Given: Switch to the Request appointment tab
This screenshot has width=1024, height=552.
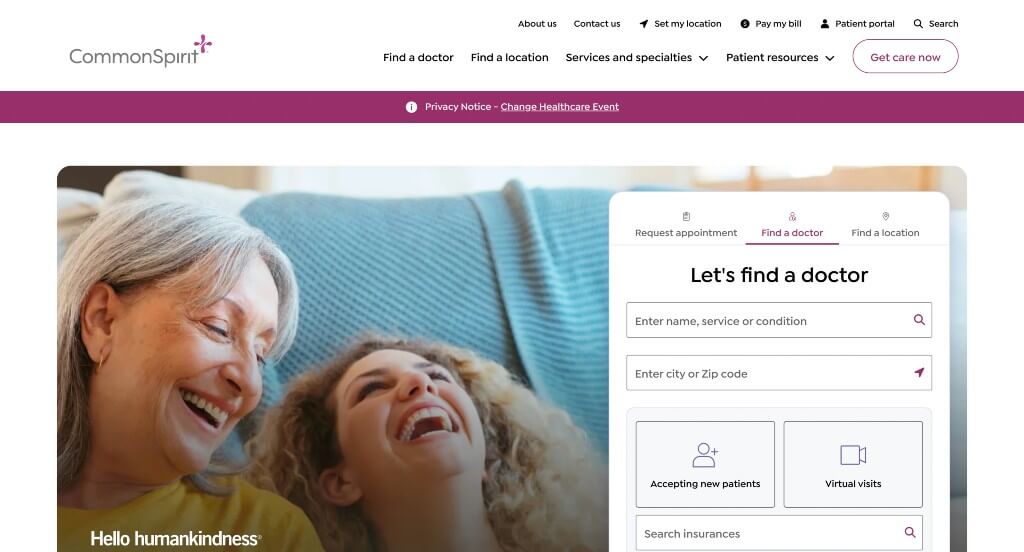Looking at the screenshot, I should pos(686,225).
